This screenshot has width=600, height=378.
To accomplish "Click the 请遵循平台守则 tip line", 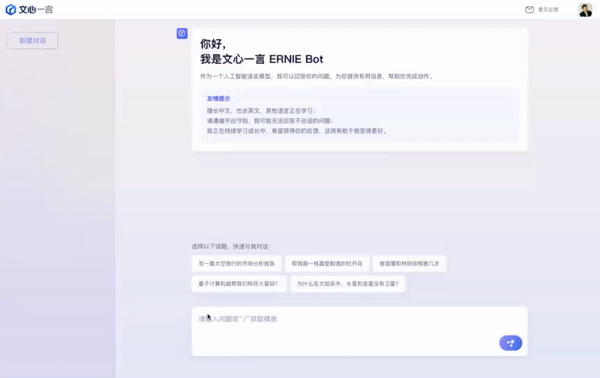I will [x=270, y=121].
